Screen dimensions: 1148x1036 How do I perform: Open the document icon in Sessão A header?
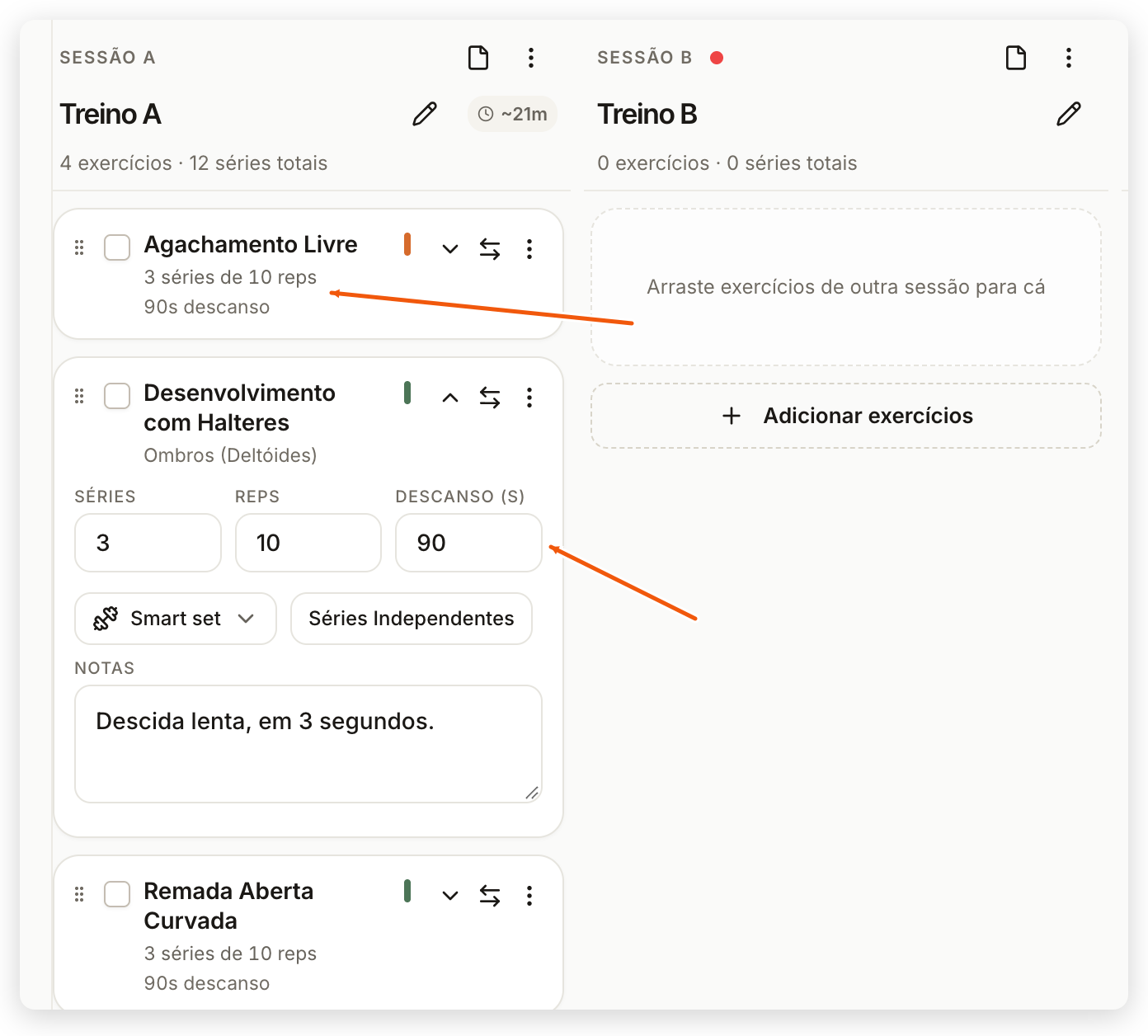pos(478,58)
